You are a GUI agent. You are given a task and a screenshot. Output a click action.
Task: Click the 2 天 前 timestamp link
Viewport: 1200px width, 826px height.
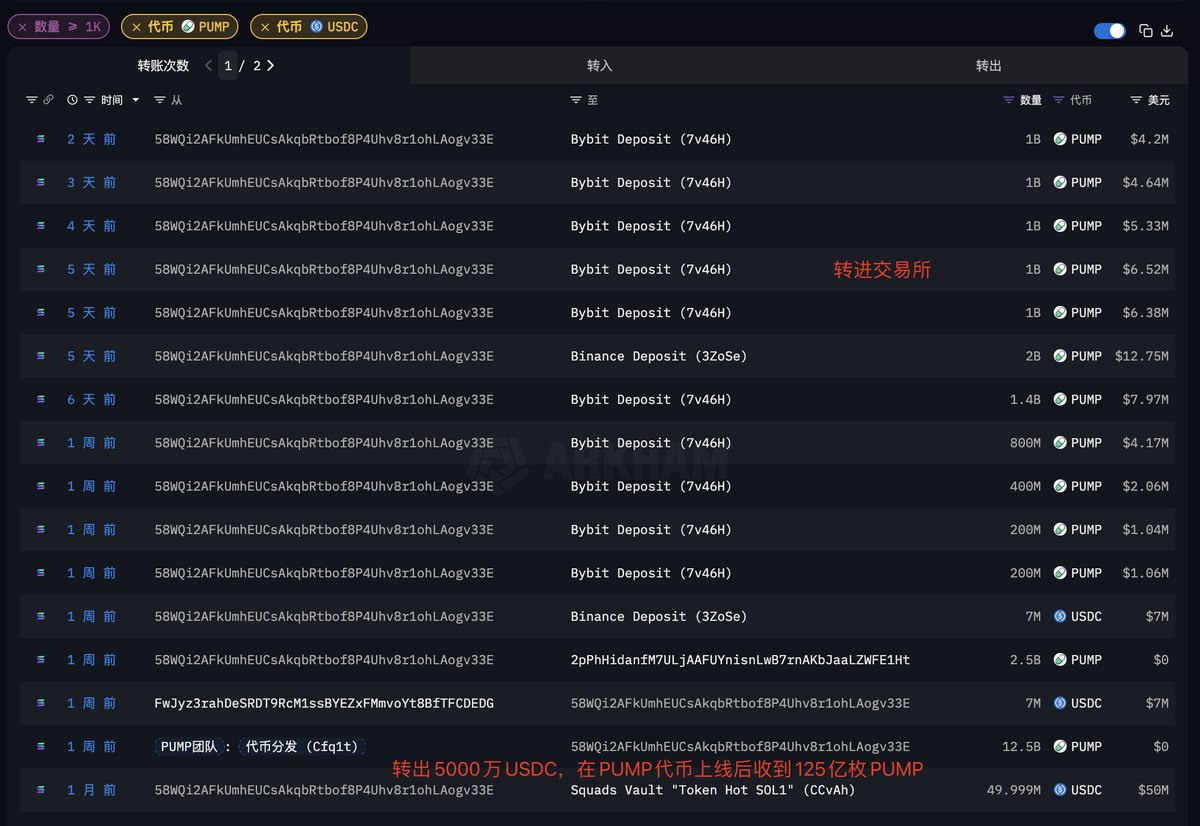point(92,139)
